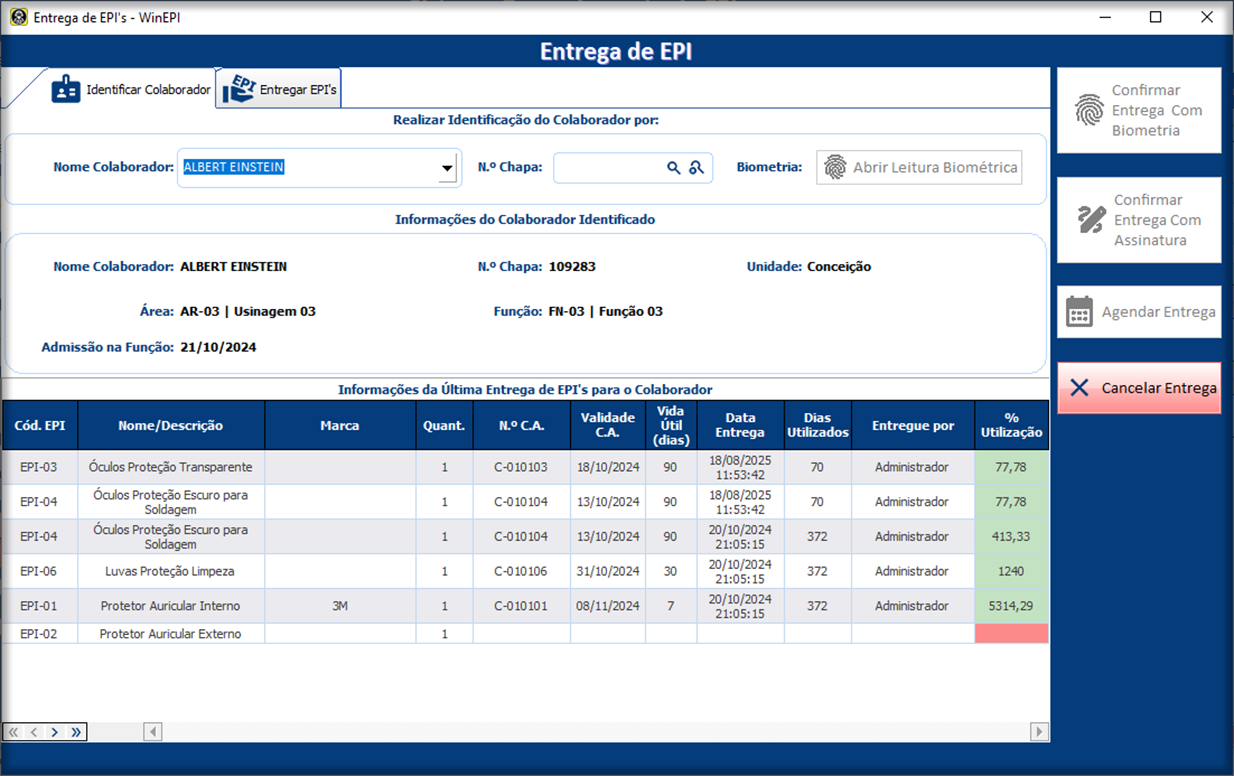1234x776 pixels.
Task: Go to next page with single right arrow
Action: point(55,732)
